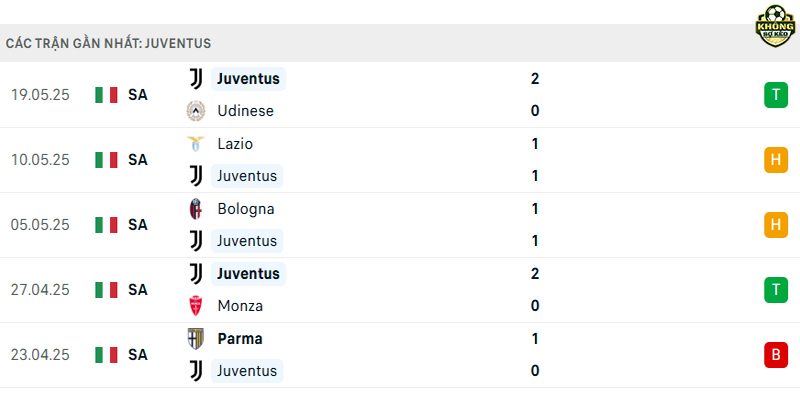The image size is (800, 400).
Task: Open the Lazio team link
Action: pos(235,144)
